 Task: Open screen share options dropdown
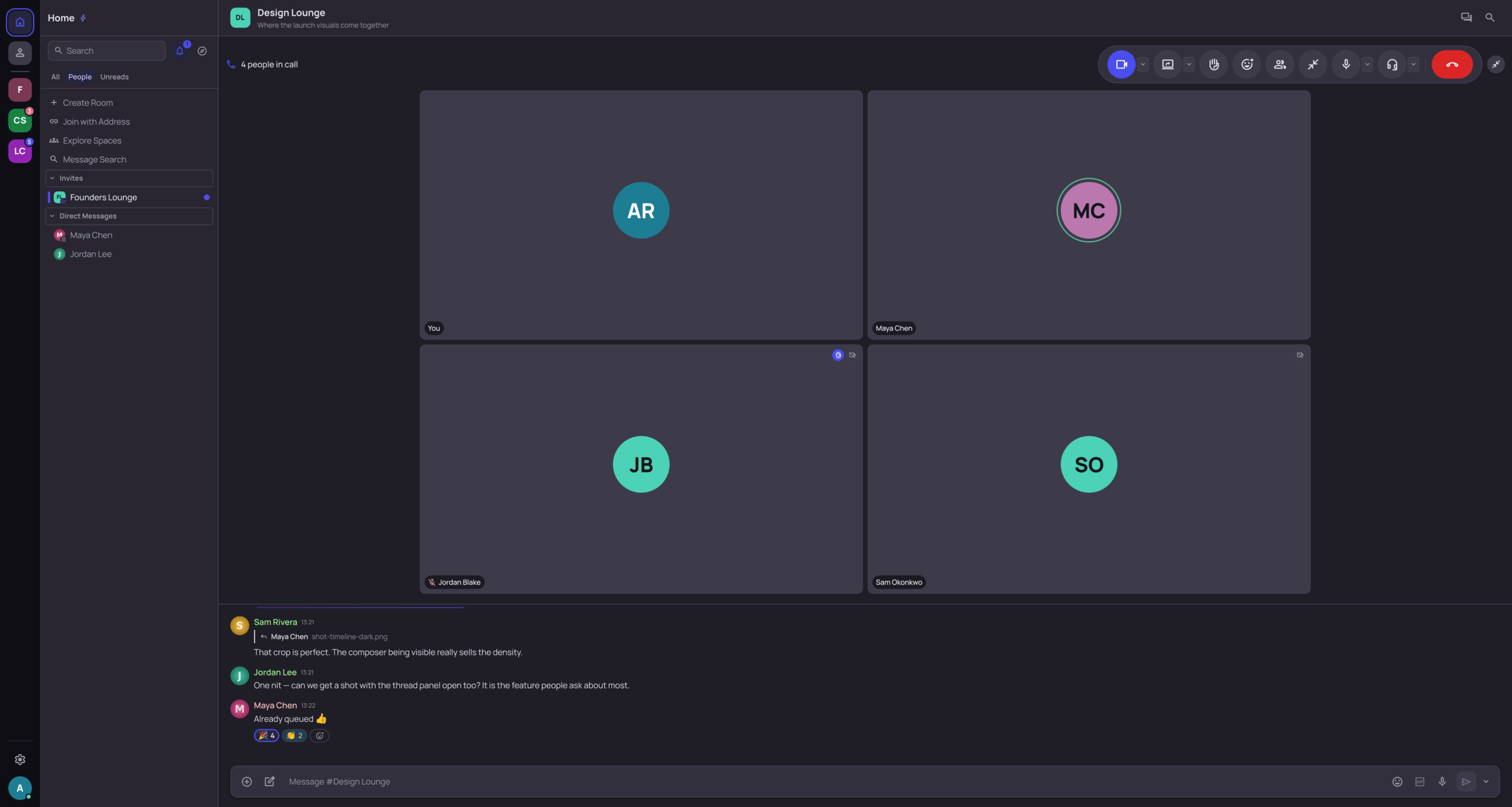coord(1189,64)
